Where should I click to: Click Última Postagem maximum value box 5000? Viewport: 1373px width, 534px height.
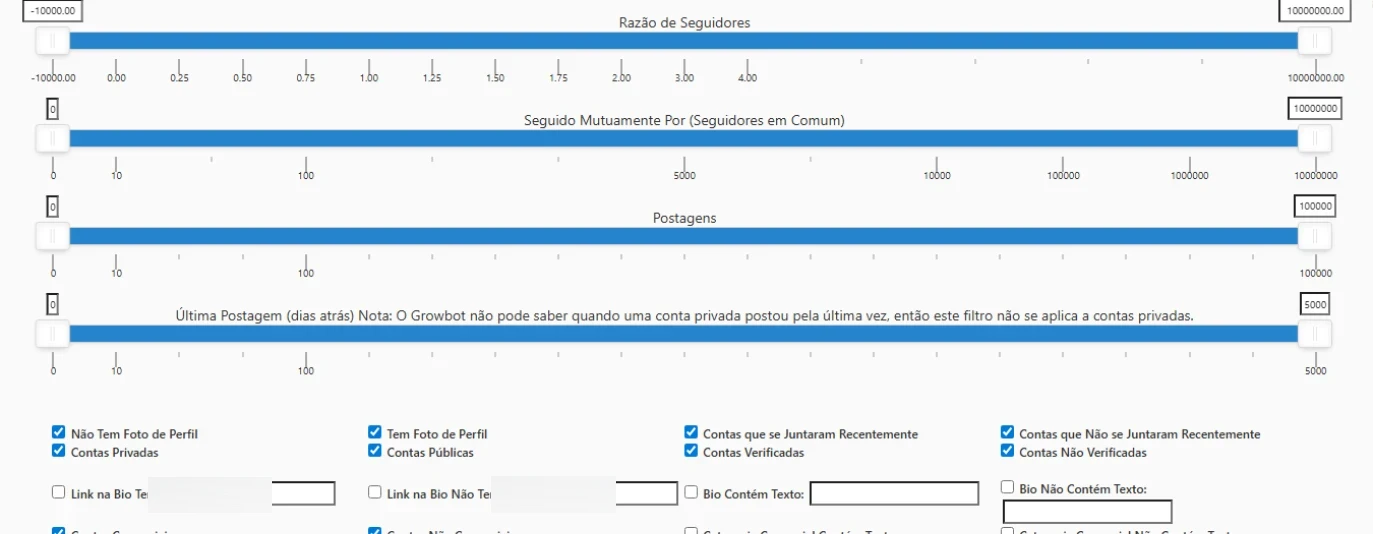[x=1315, y=304]
